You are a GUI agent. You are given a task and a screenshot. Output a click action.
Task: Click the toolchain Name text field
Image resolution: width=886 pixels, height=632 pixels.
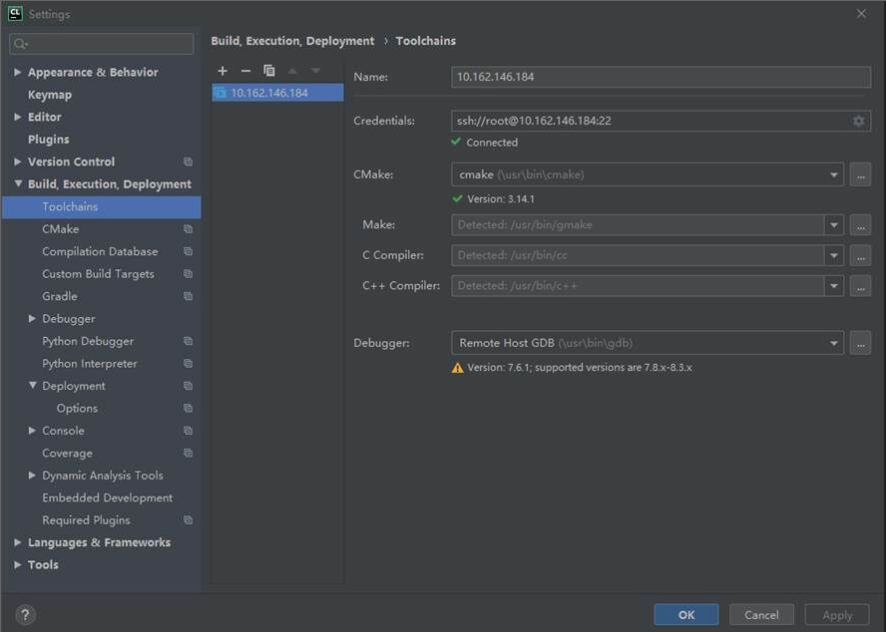[x=660, y=77]
